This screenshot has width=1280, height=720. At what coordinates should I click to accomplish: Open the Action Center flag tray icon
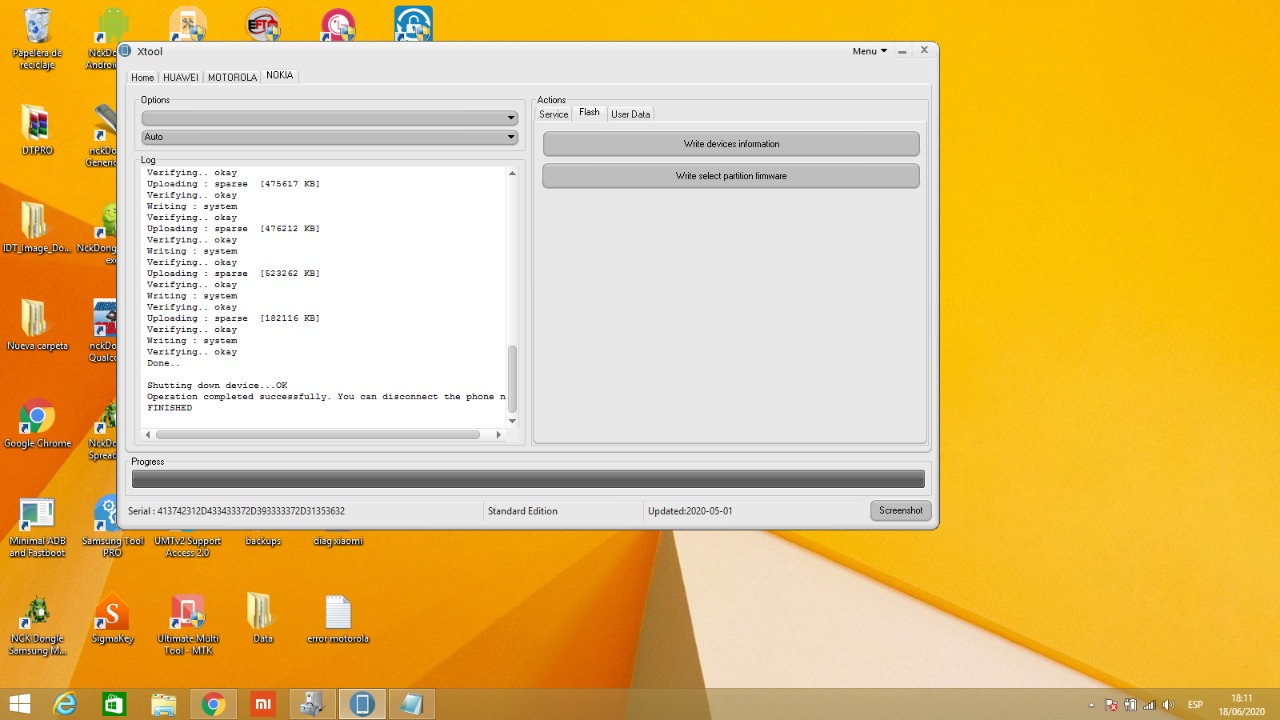point(1112,705)
